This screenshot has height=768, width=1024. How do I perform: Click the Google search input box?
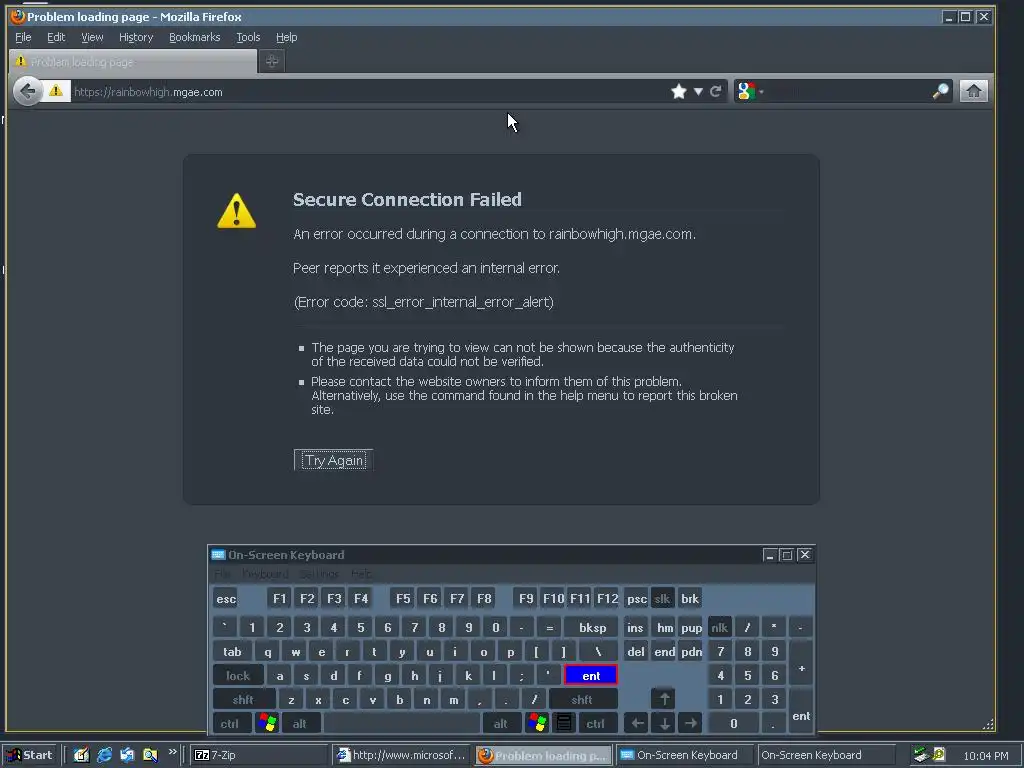[x=849, y=91]
